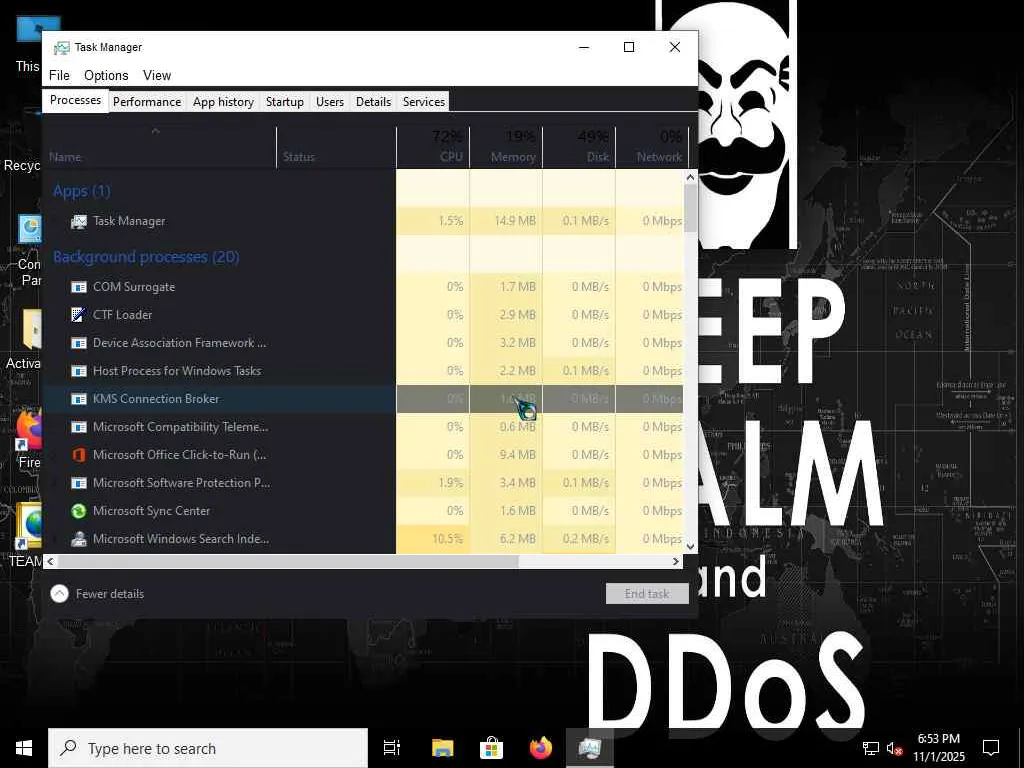Click the vertical scrollbar up arrow
This screenshot has width=1024, height=768.
[x=691, y=177]
